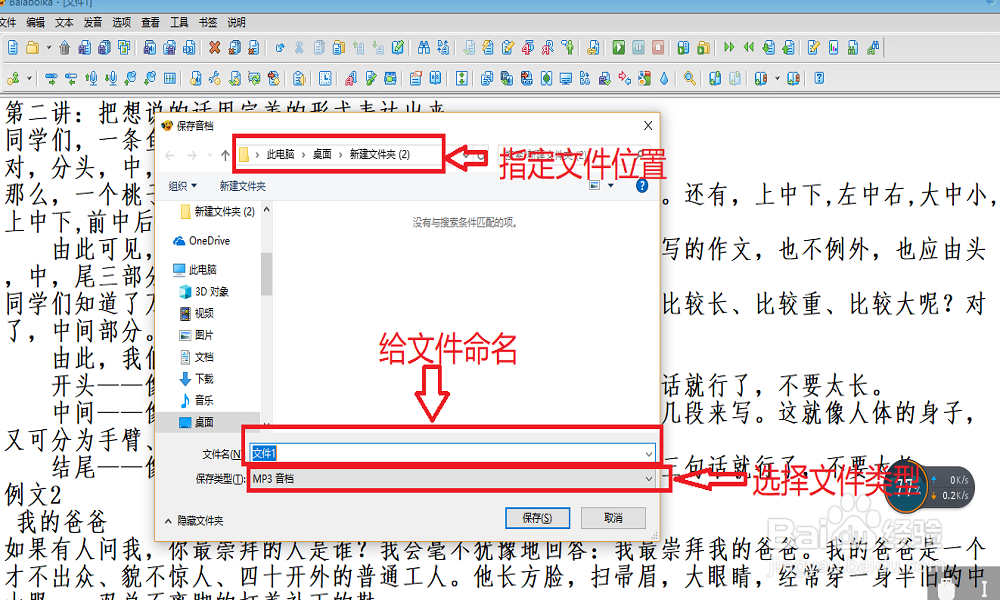This screenshot has width=1000, height=600.
Task: Click the upward green microphone icon
Action: 91,78
